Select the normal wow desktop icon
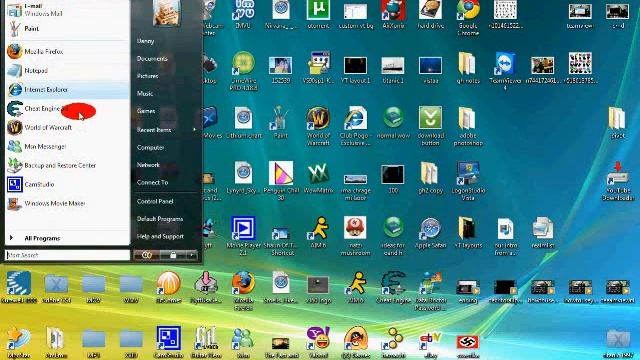This screenshot has width=640, height=360. (x=393, y=122)
